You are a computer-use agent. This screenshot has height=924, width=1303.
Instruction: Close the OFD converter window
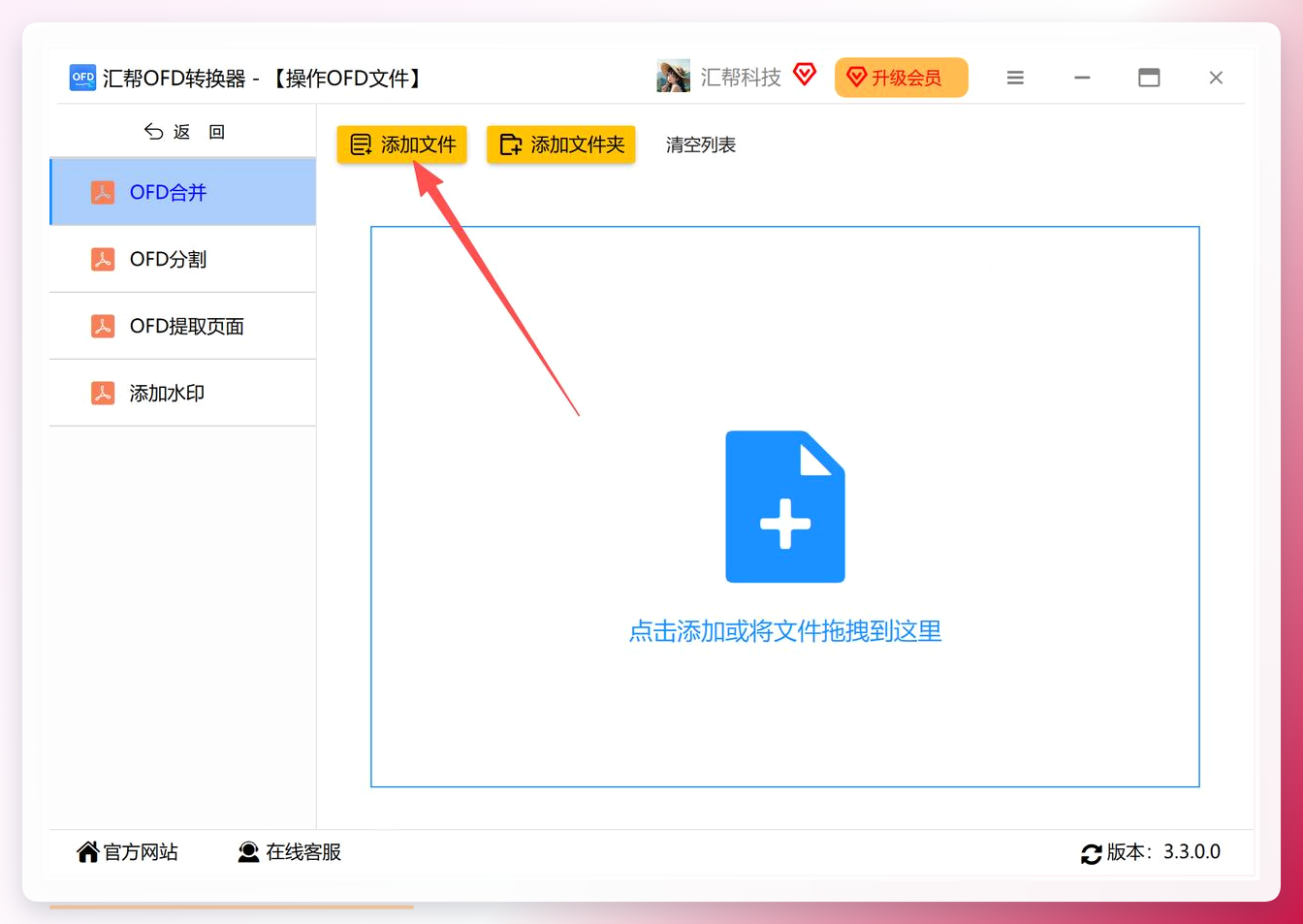click(x=1216, y=78)
